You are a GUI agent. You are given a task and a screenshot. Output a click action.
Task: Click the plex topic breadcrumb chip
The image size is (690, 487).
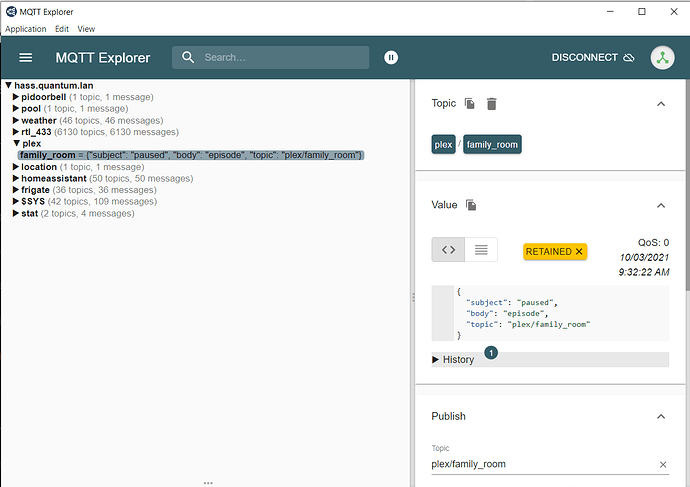tap(443, 145)
